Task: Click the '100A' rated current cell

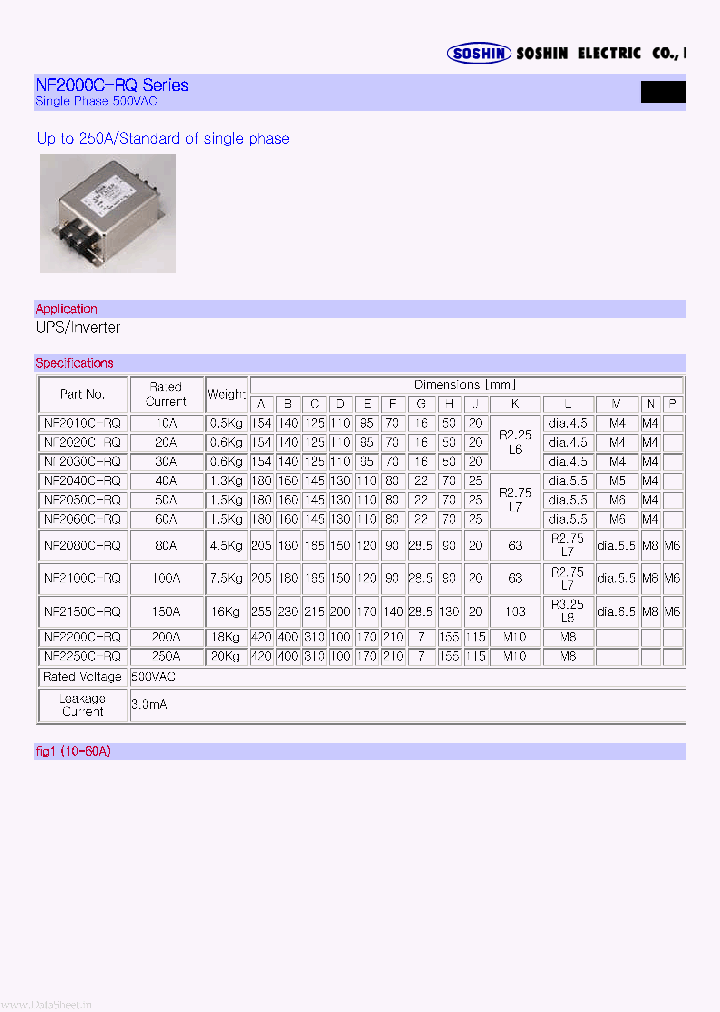Action: 166,578
